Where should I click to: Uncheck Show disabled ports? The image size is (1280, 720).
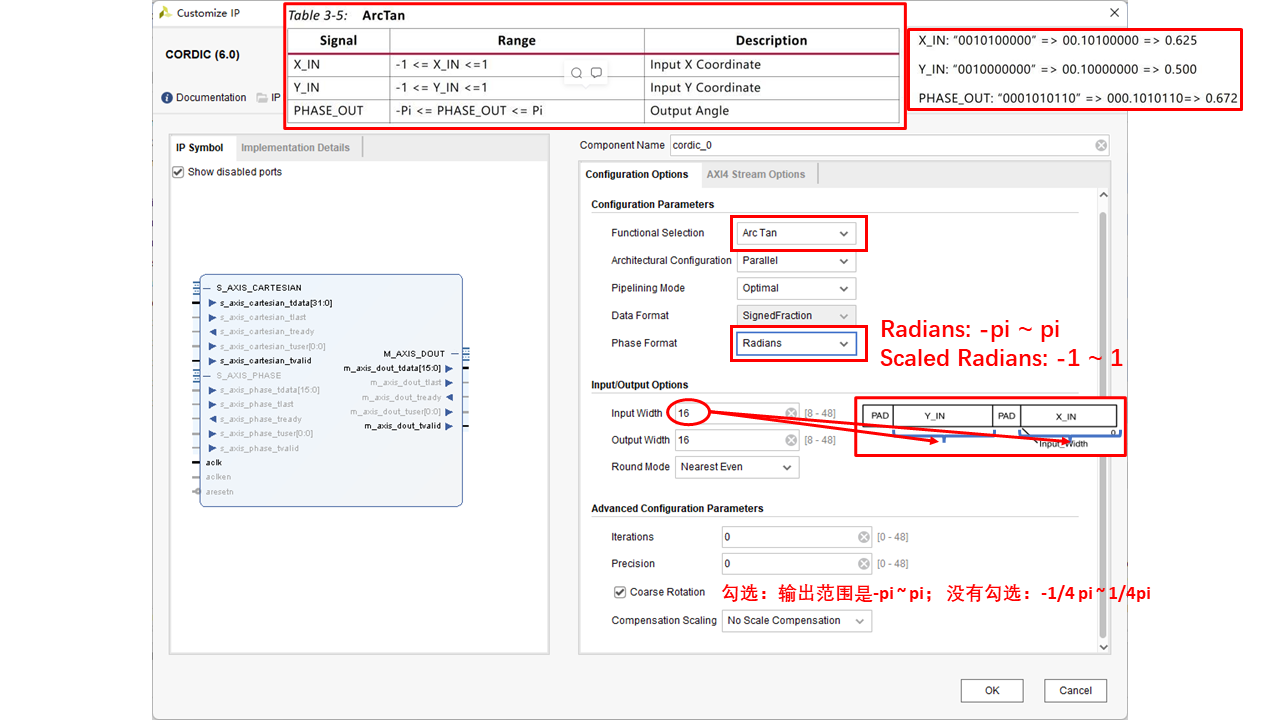(177, 171)
